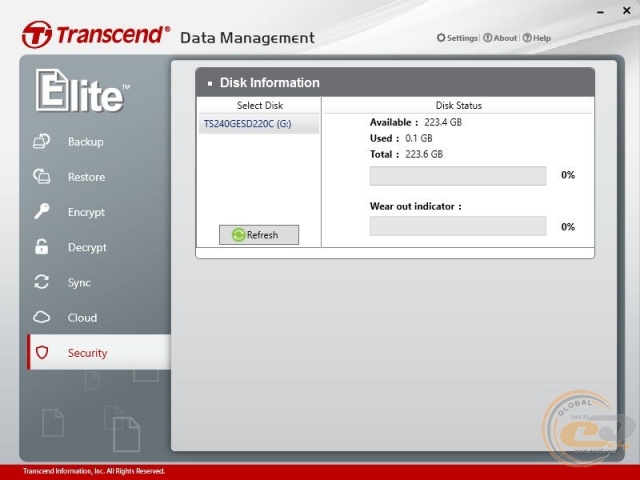Select disk TS240GESD220C (G:)
Screen dimensions: 640x480
pos(259,124)
